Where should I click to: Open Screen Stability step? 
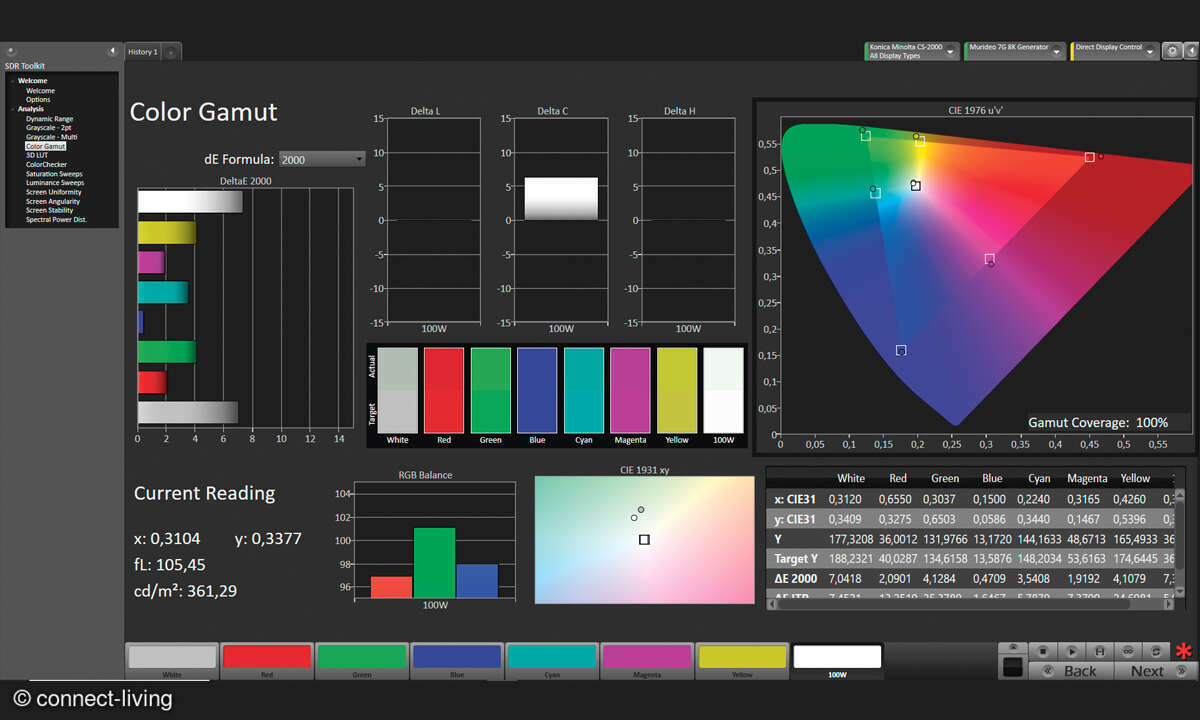[x=49, y=210]
